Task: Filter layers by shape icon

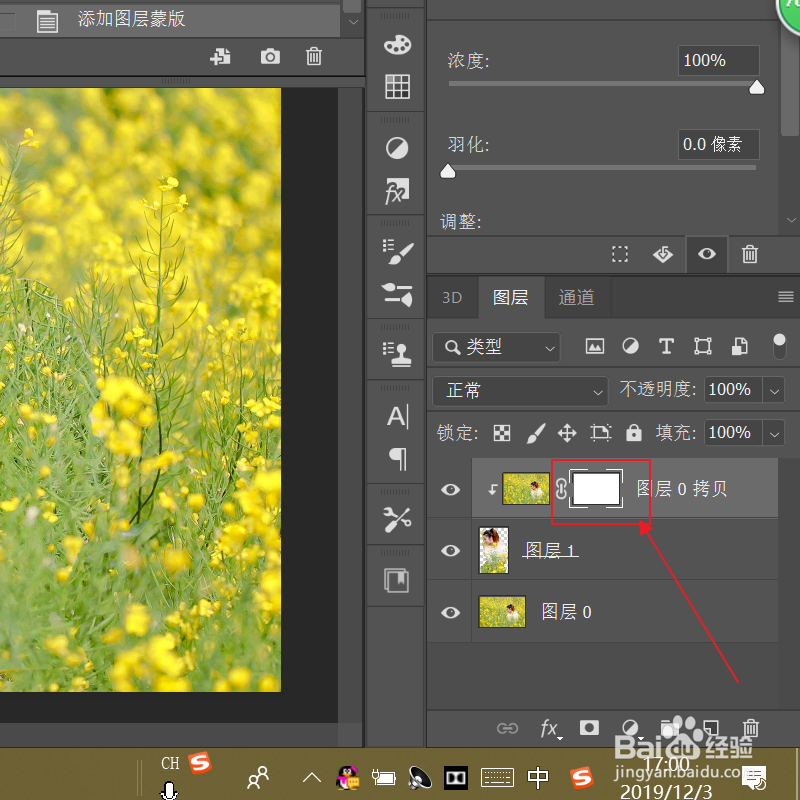Action: coord(703,346)
